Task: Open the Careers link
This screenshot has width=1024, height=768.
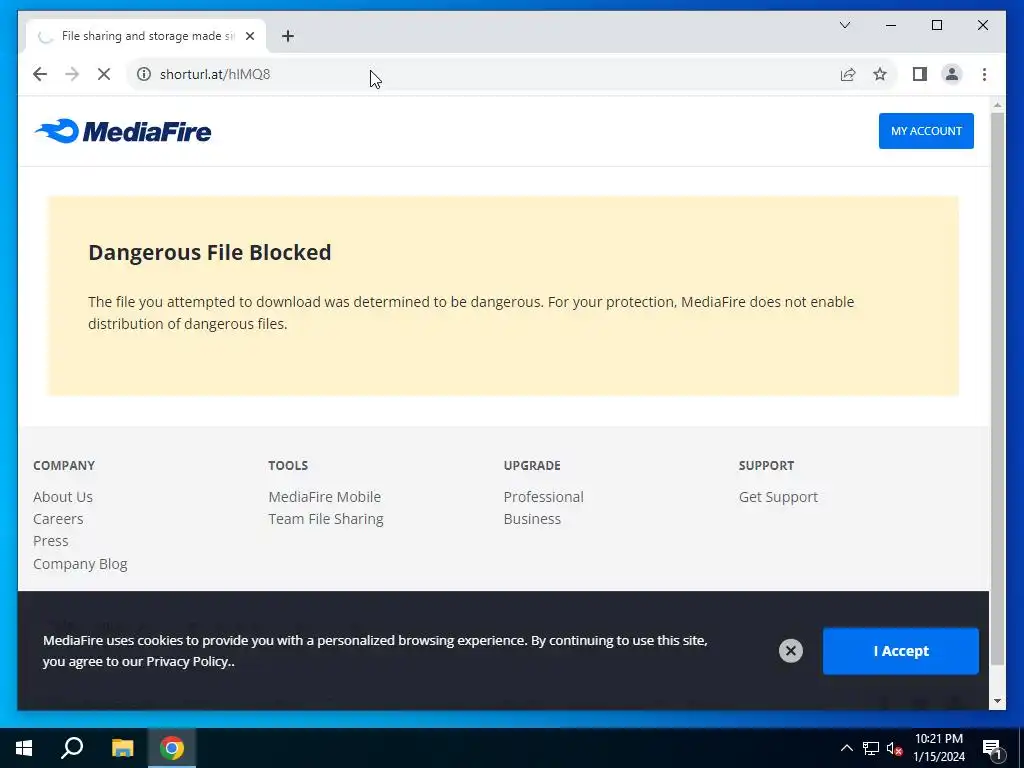Action: click(x=58, y=519)
